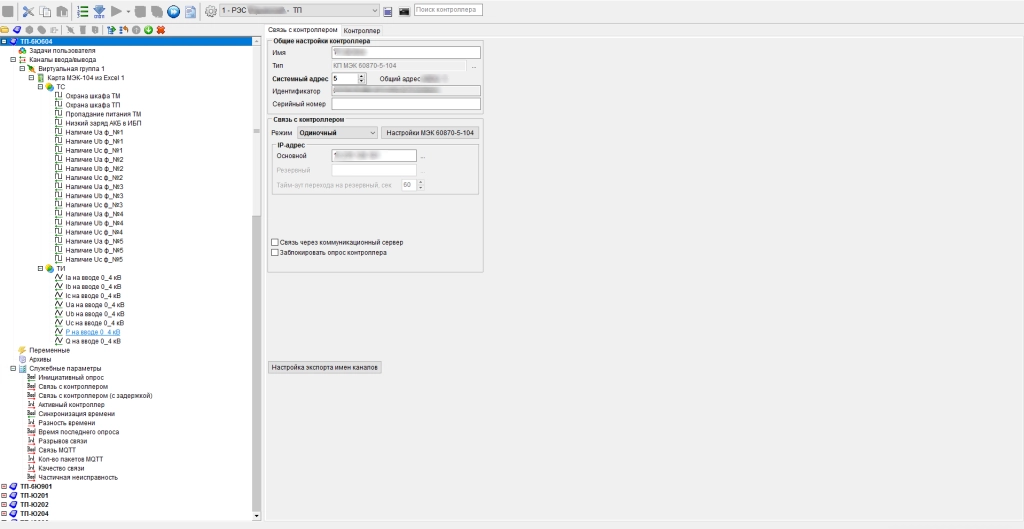
Task: Collapse the ТИ measurements group
Action: [x=40, y=268]
